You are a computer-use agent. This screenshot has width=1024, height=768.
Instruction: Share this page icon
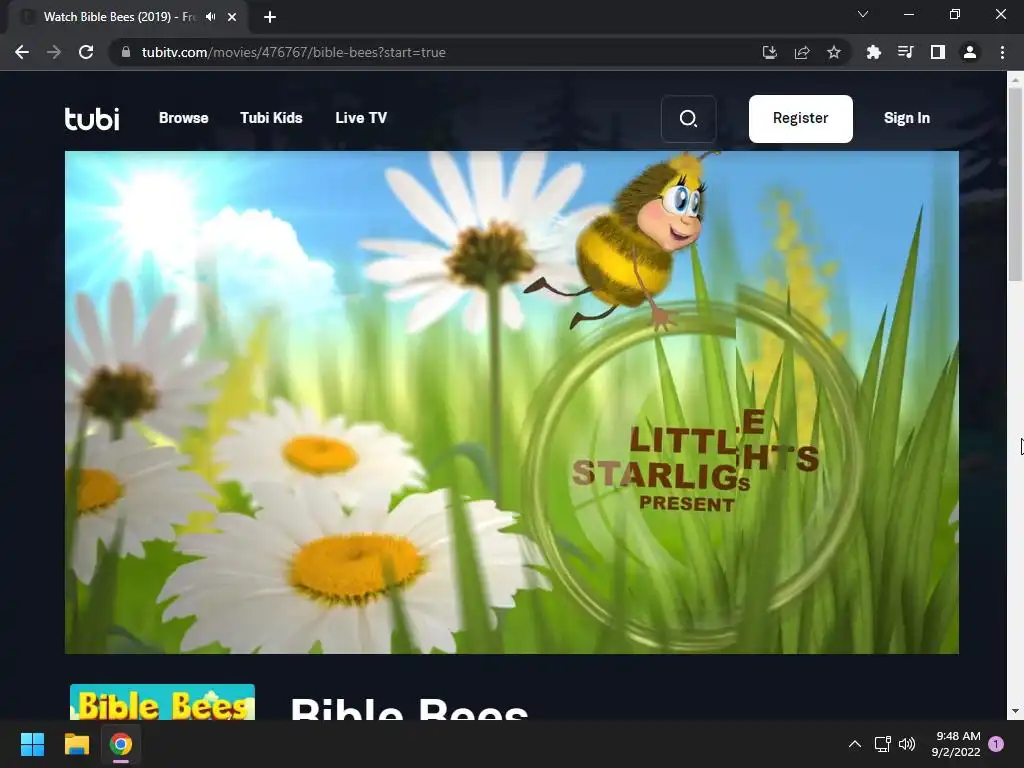click(802, 52)
